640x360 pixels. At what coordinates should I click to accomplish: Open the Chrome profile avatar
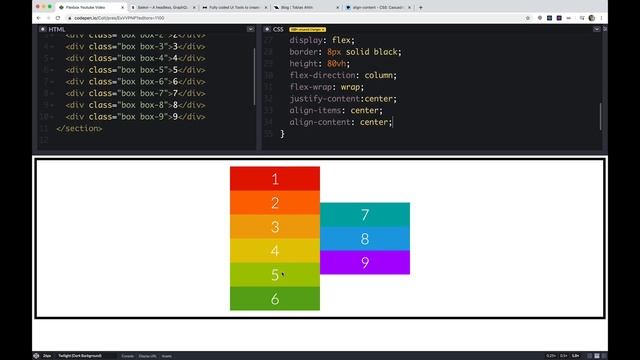[x=591, y=18]
